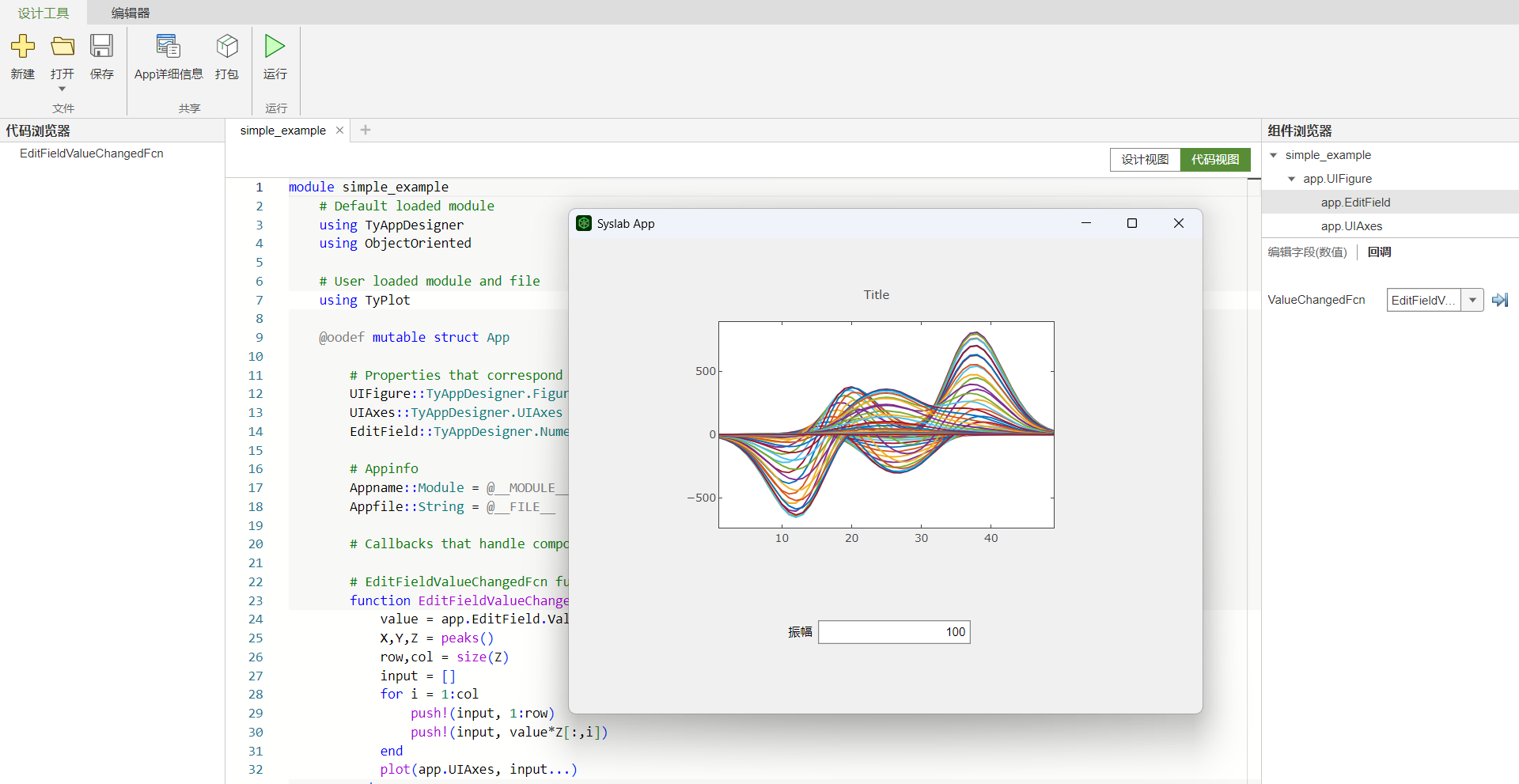This screenshot has width=1519, height=784.
Task: Click the New file plus icon
Action: coord(23,47)
